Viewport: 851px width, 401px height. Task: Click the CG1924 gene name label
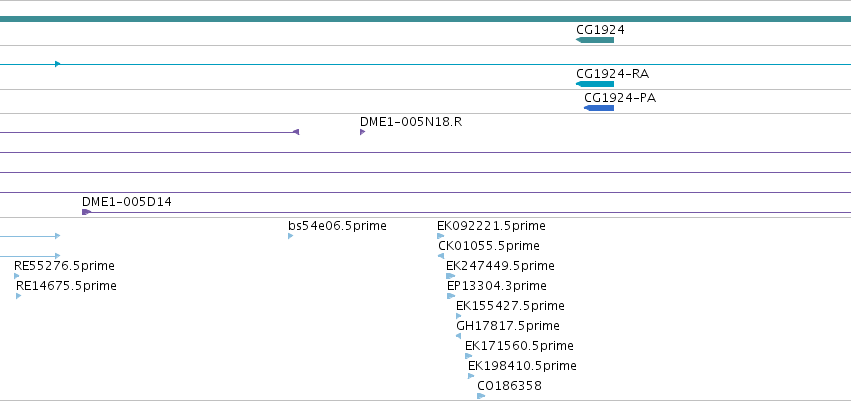(600, 30)
